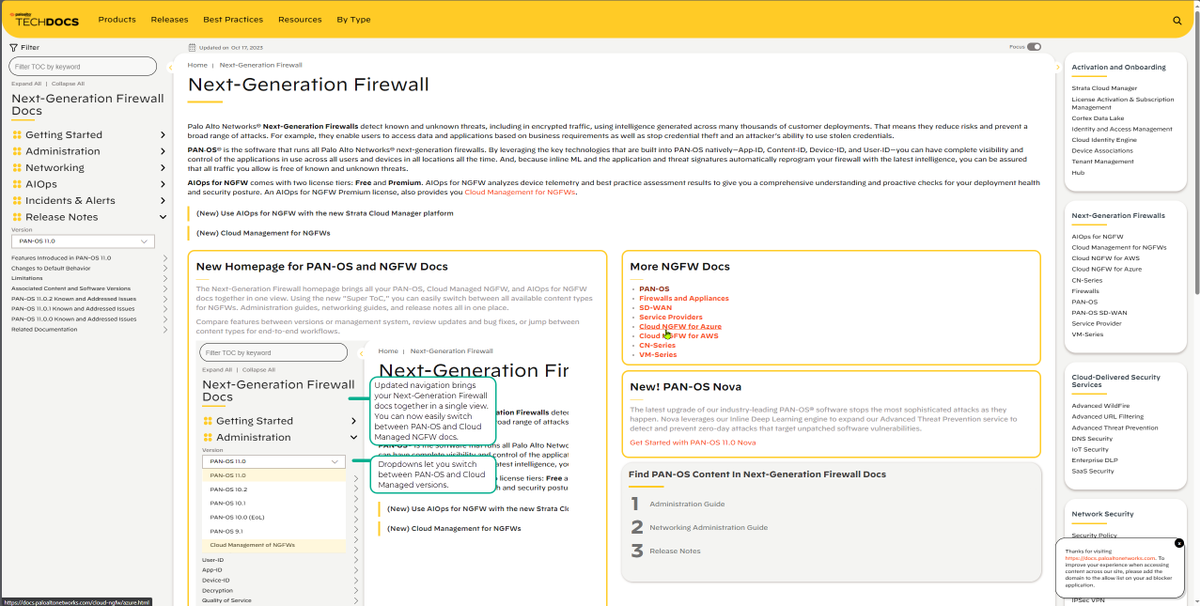Expand the Administration section chevron
This screenshot has height=606, width=1200.
tap(163, 151)
